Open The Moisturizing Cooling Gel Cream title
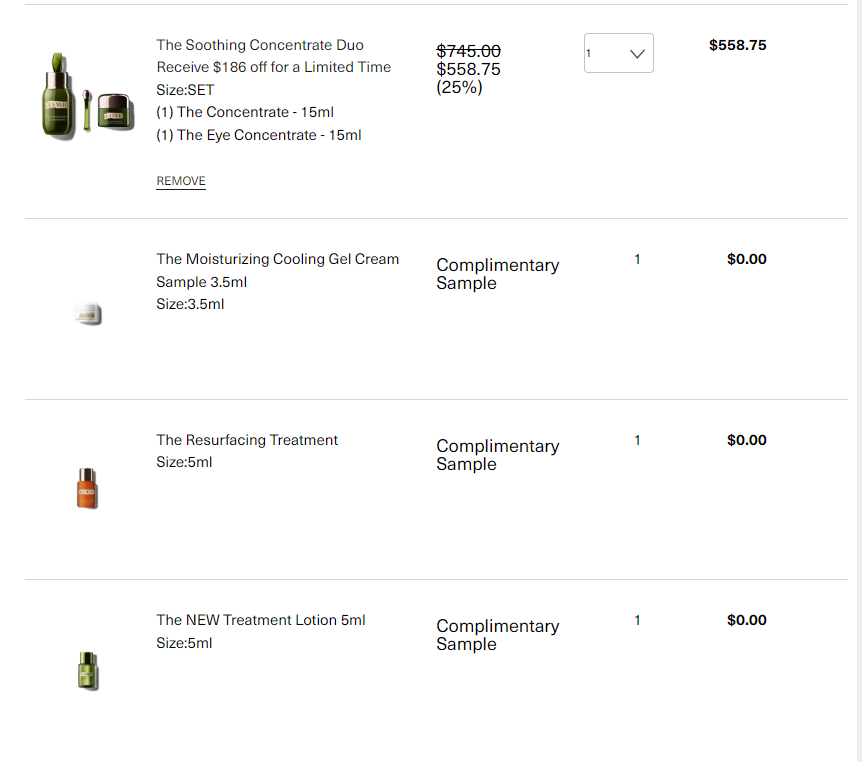The image size is (862, 762). coord(278,259)
